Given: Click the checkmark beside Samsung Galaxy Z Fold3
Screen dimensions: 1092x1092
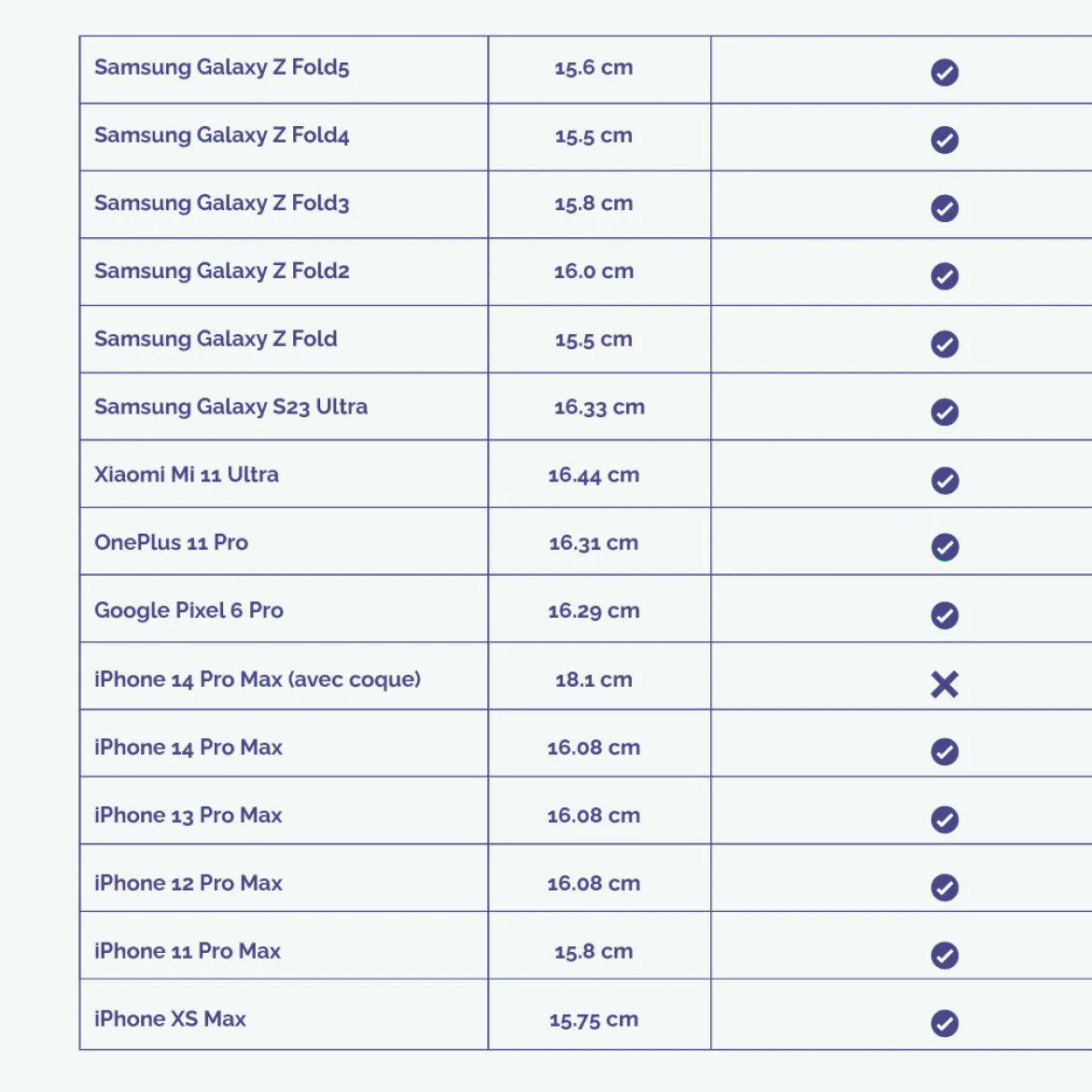Looking at the screenshot, I should (945, 208).
